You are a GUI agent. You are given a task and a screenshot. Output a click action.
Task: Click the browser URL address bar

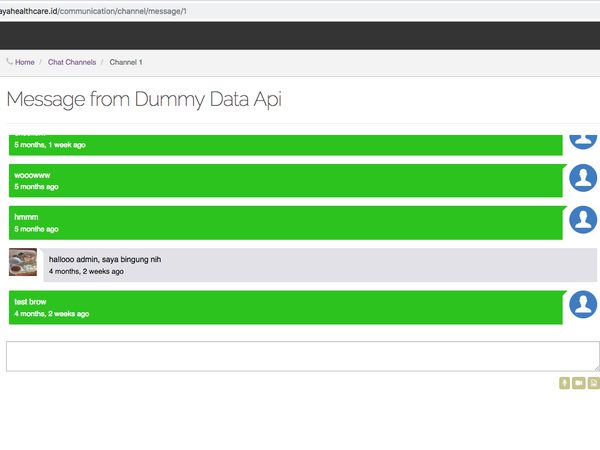298,11
